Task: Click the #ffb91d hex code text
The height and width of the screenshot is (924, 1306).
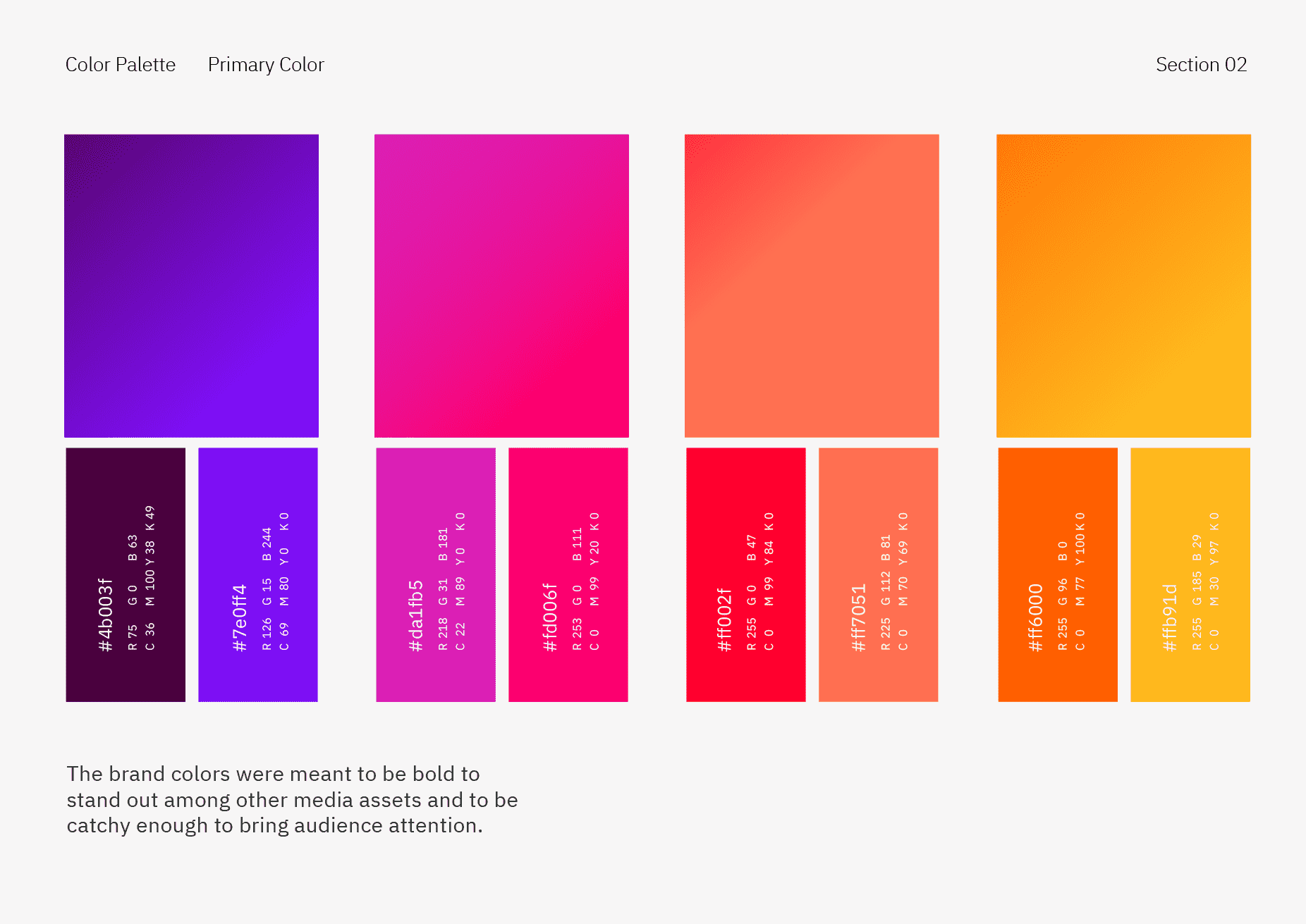Action: 1170,617
